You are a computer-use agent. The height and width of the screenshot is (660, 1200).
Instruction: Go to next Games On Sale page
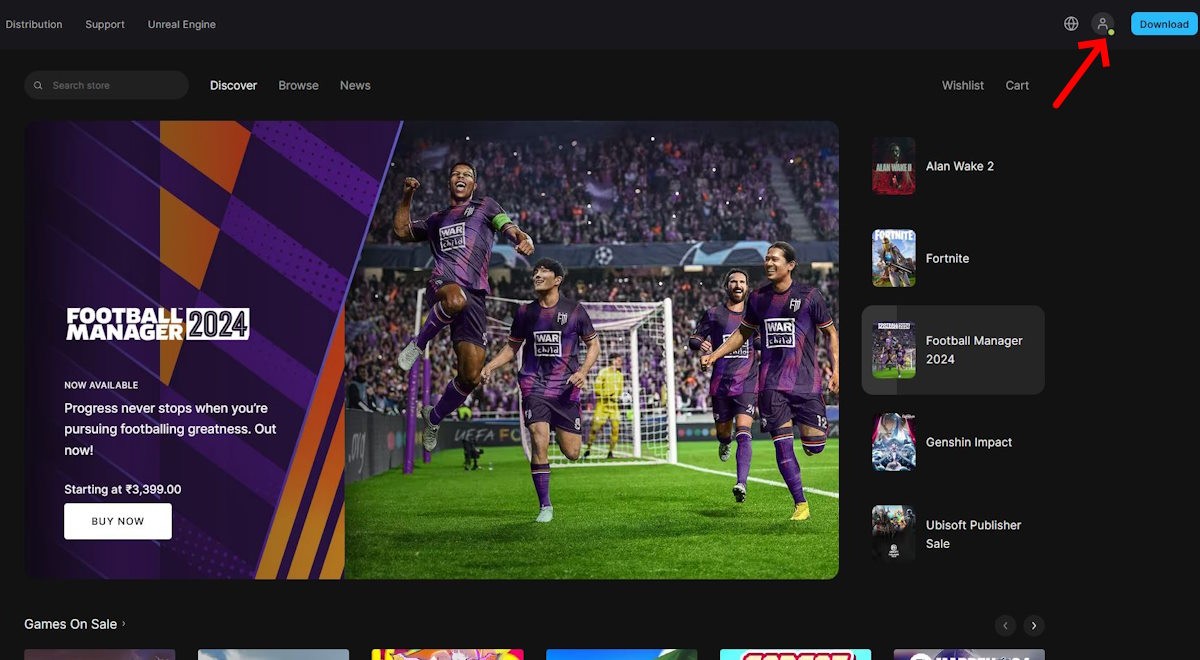(1034, 625)
